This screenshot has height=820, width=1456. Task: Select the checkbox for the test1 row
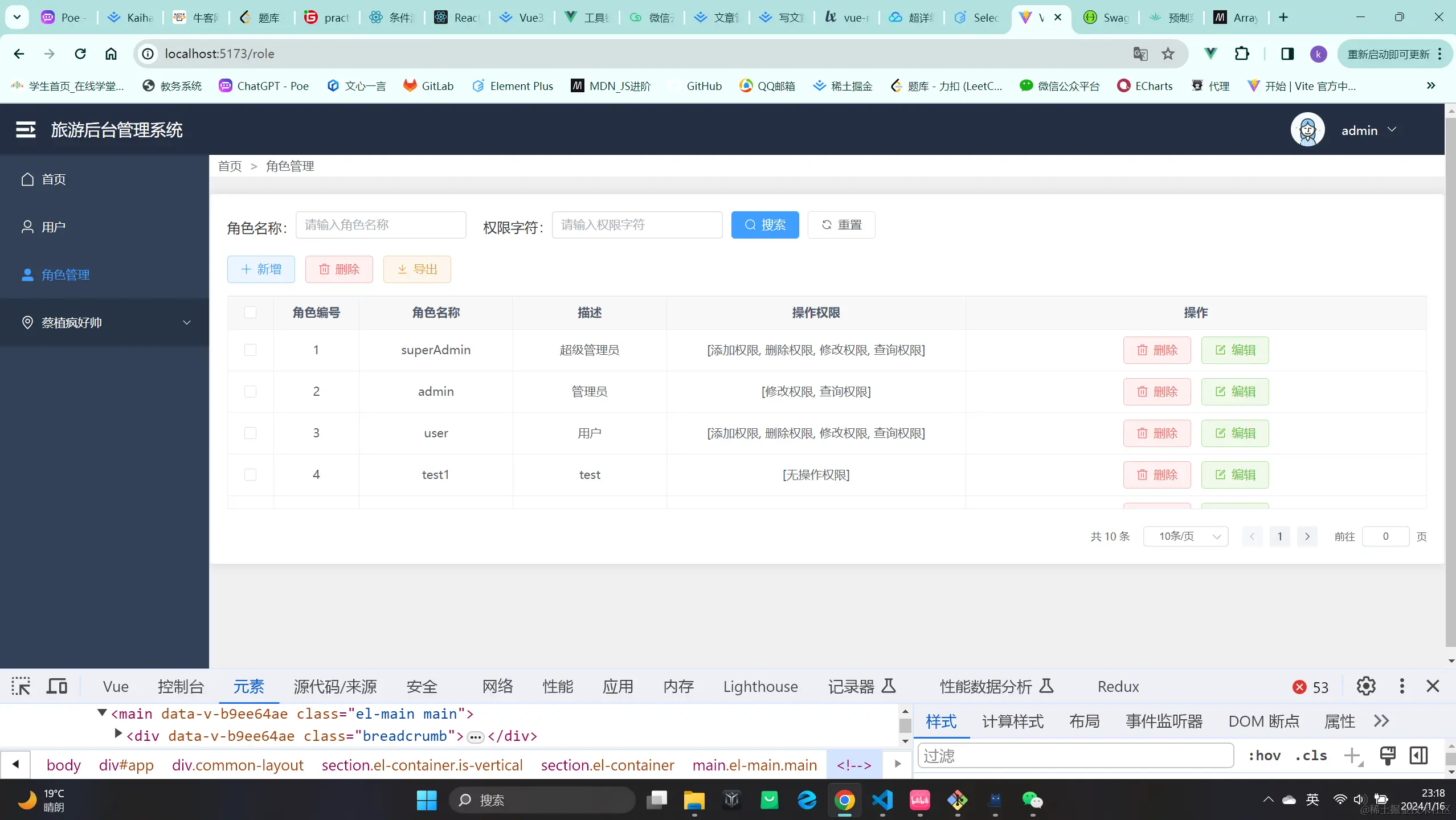pos(250,475)
